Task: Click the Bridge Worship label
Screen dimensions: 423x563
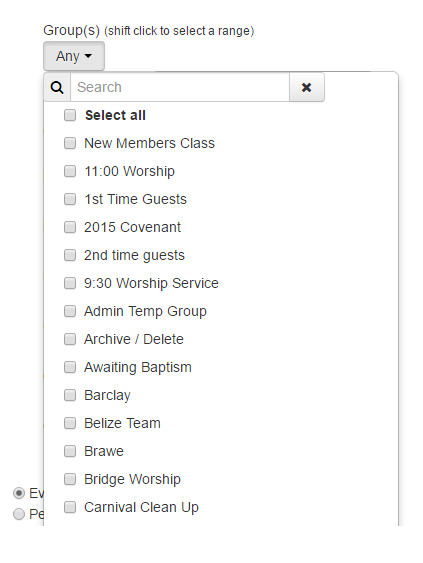Action: pyautogui.click(x=133, y=479)
